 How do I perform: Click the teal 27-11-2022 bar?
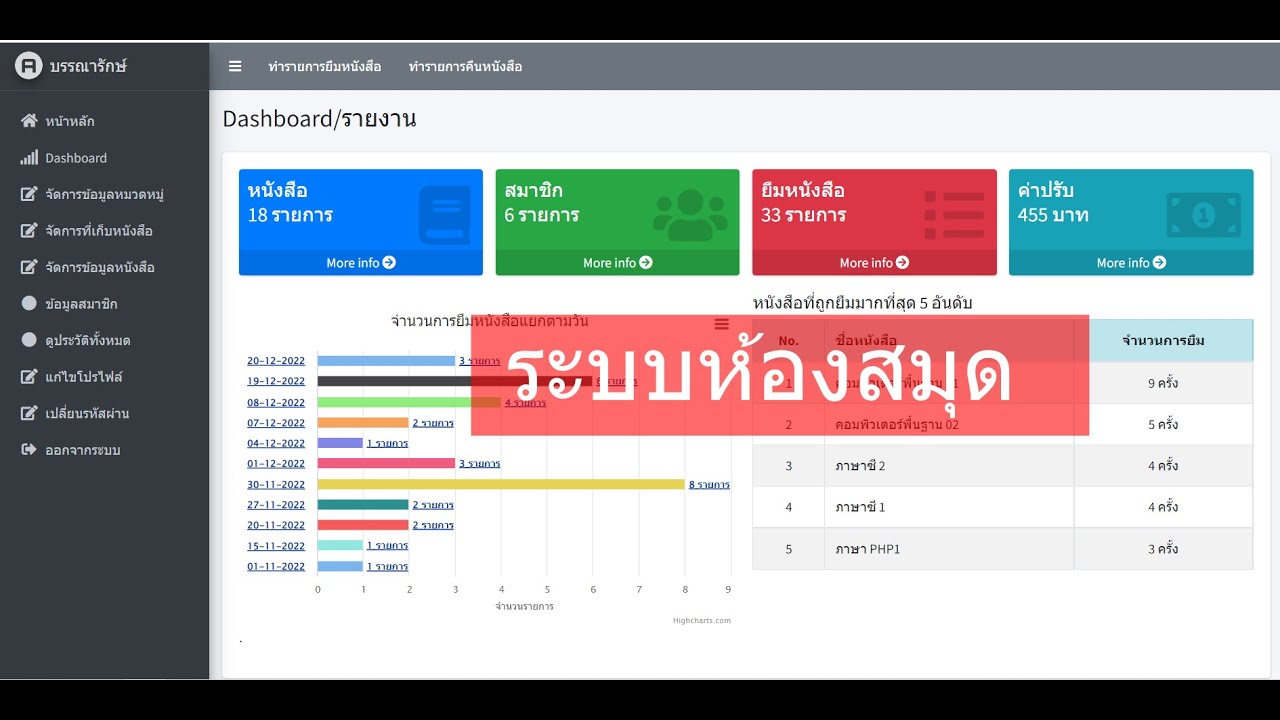363,505
